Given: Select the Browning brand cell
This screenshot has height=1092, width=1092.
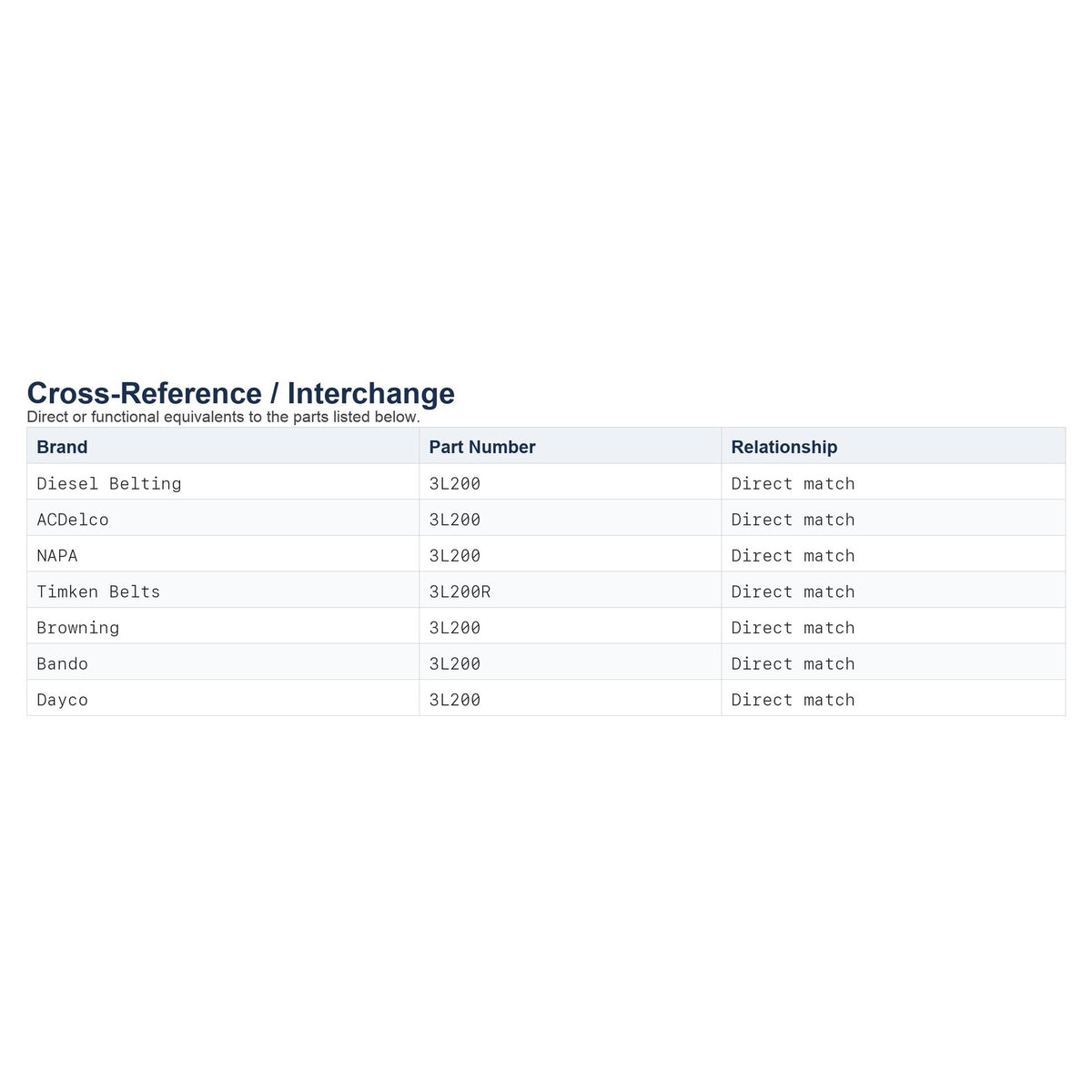Looking at the screenshot, I should pos(223,626).
